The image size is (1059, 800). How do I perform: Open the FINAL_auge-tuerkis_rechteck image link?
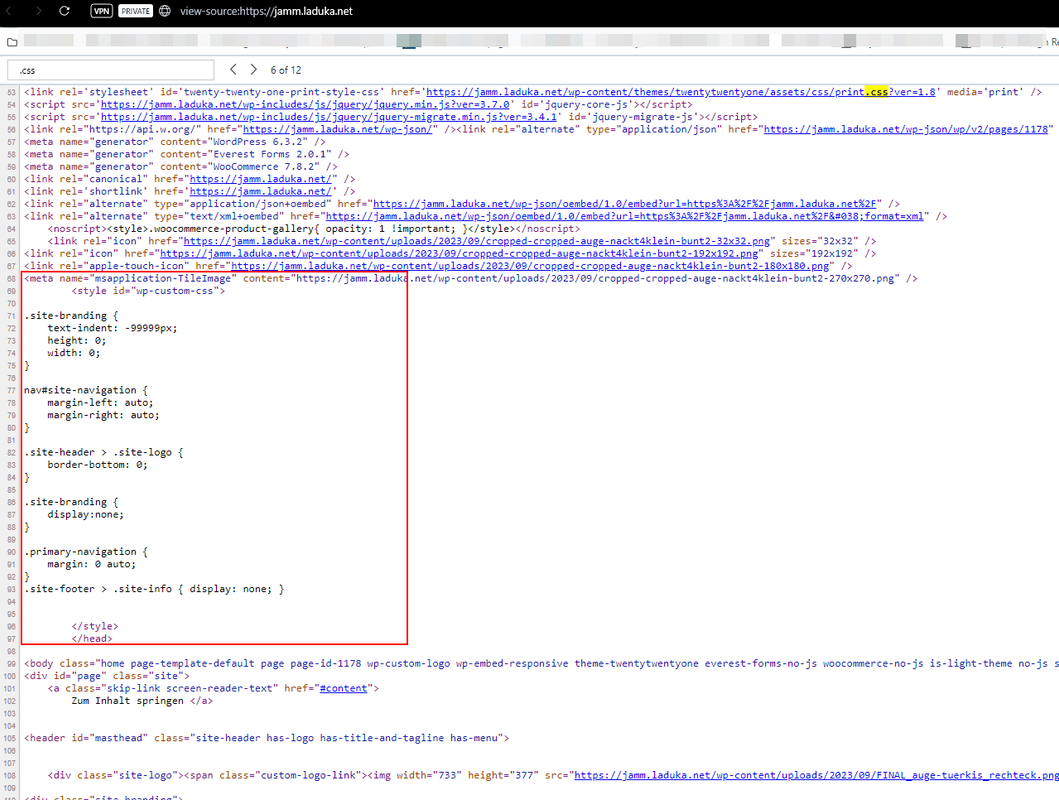pos(816,776)
